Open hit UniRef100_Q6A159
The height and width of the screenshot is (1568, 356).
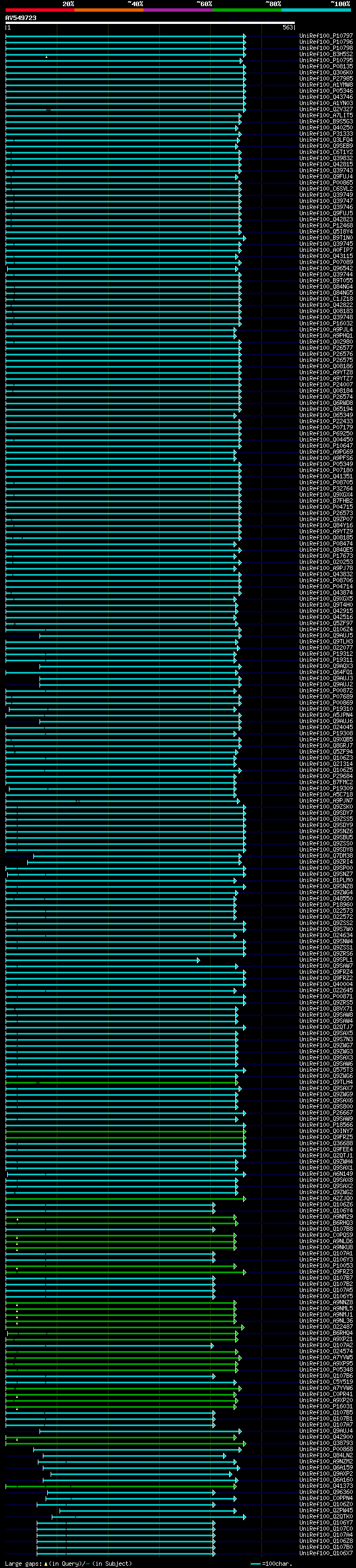(x=325, y=1467)
